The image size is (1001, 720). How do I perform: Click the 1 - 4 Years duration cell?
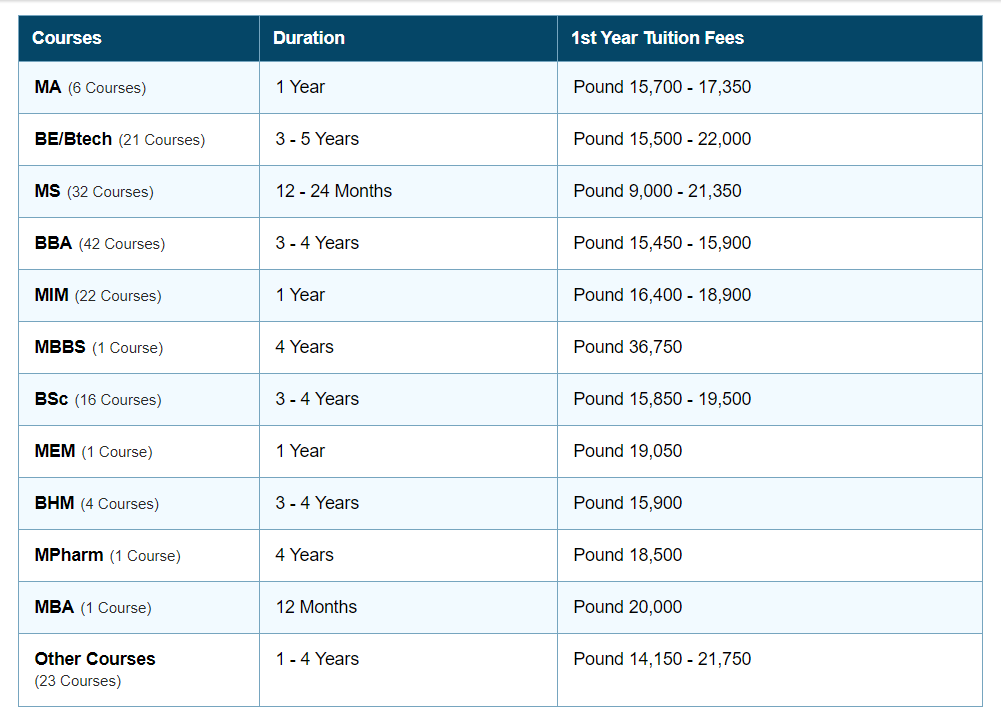coord(317,659)
